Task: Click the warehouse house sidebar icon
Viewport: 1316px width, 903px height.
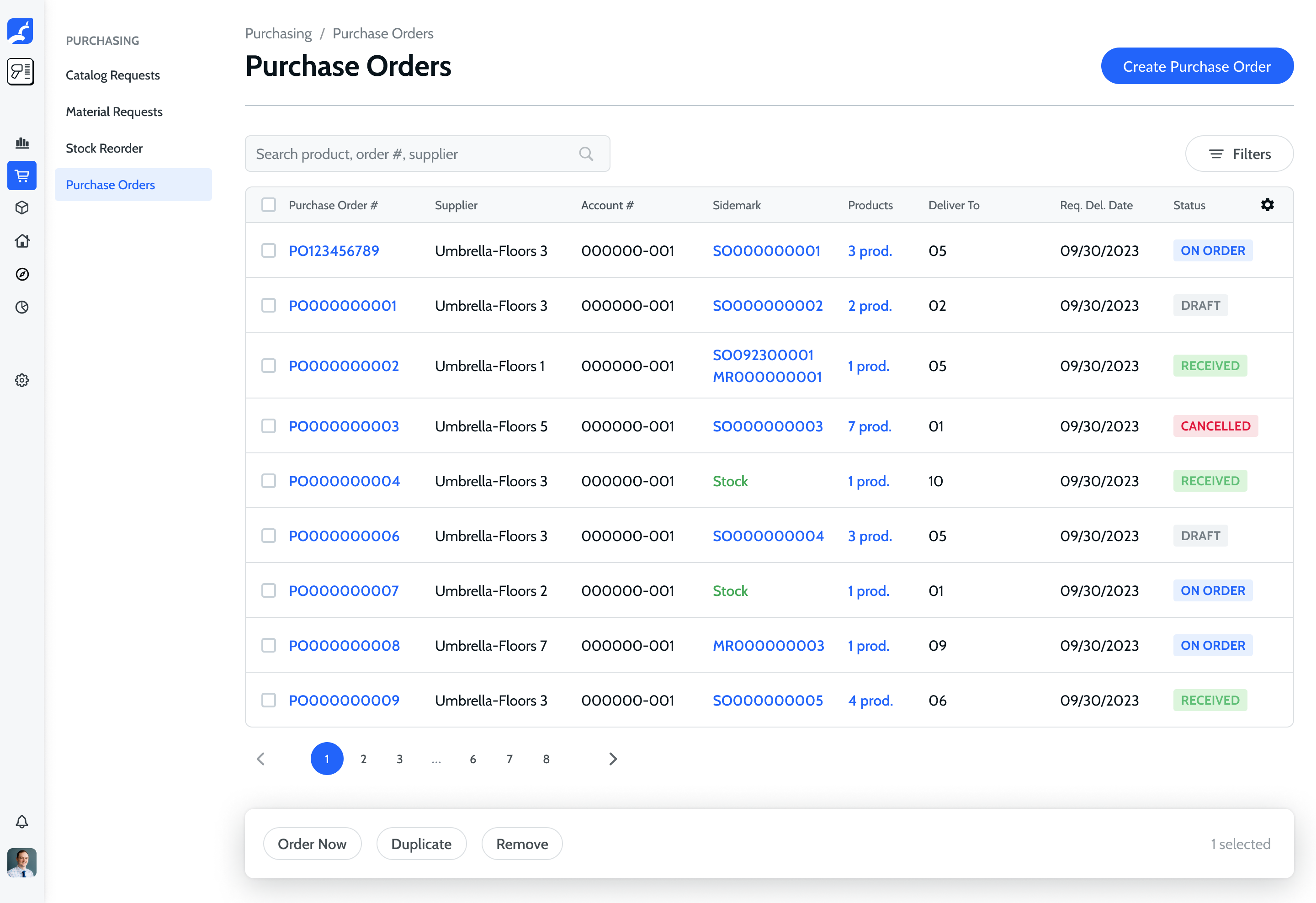Action: [x=22, y=241]
